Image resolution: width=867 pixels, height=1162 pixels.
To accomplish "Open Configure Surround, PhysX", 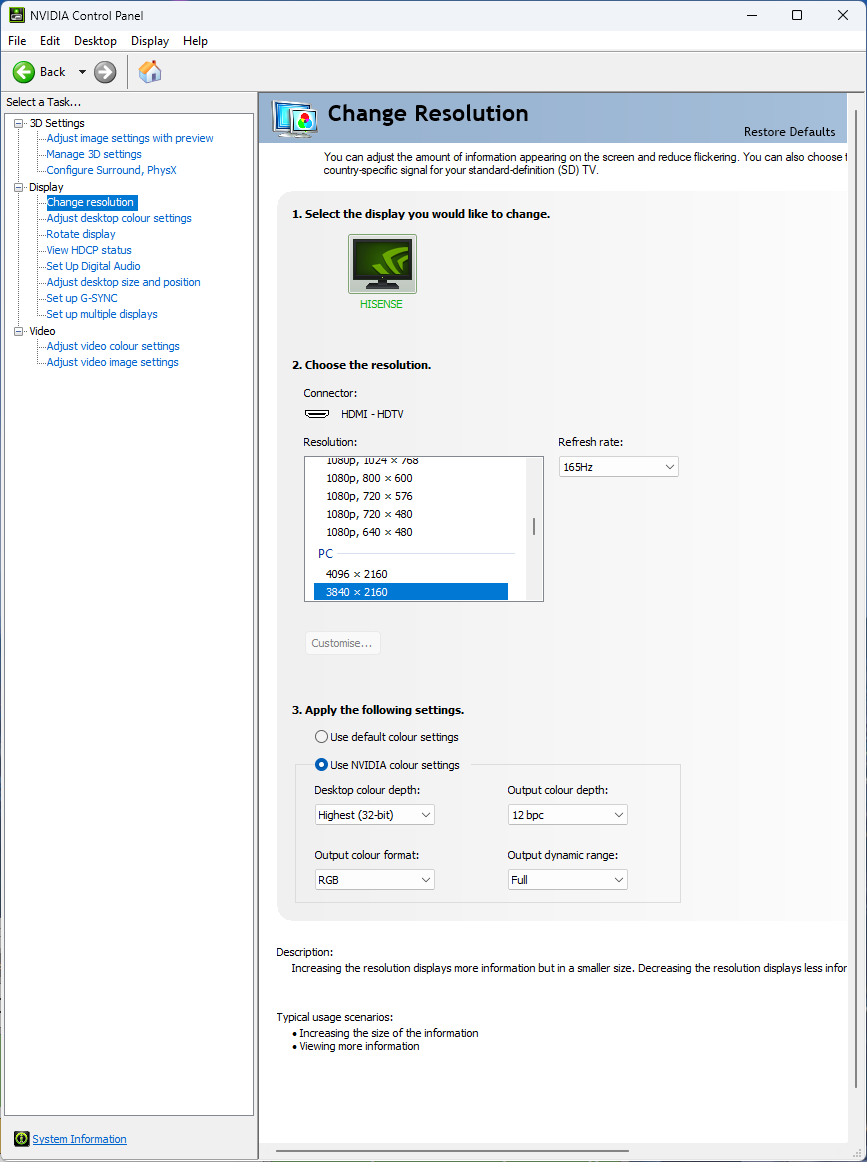I will tap(111, 170).
